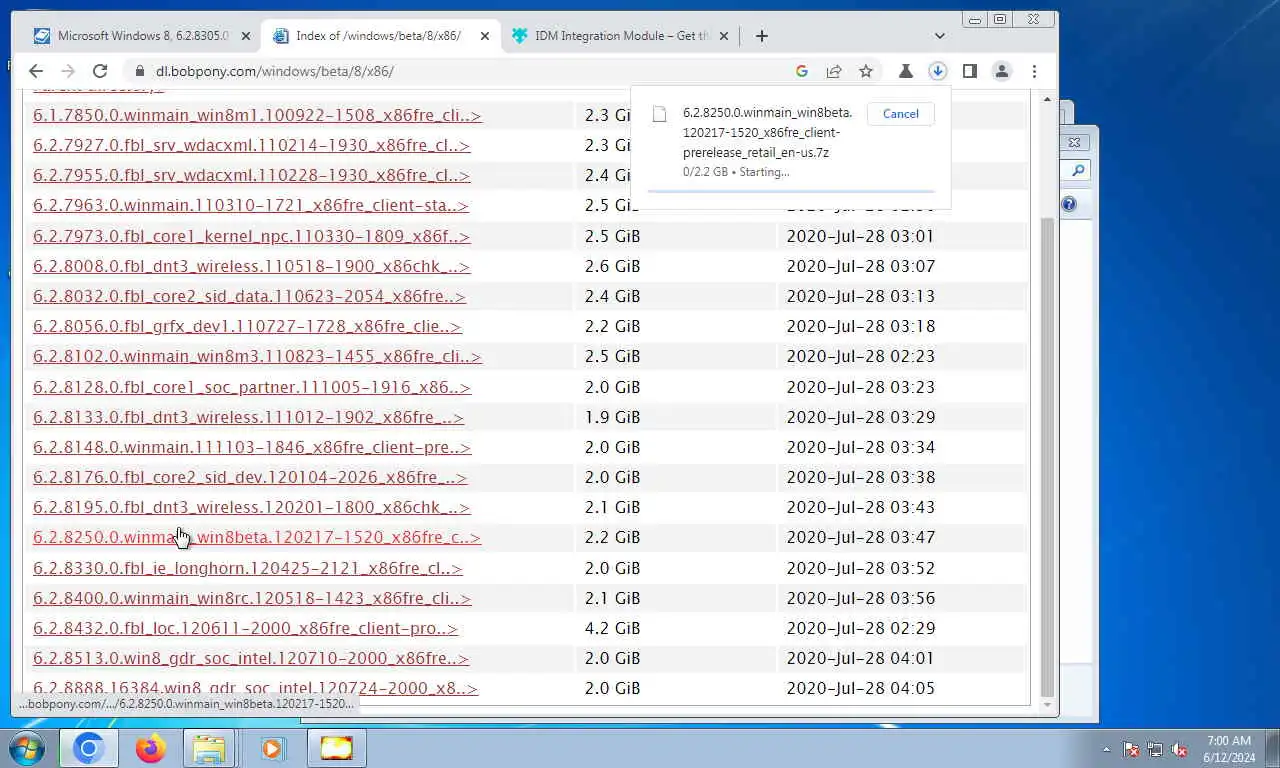The image size is (1280, 768).
Task: Open 6.2.8128.0.fbl_core1_soc_partner link
Action: point(252,387)
